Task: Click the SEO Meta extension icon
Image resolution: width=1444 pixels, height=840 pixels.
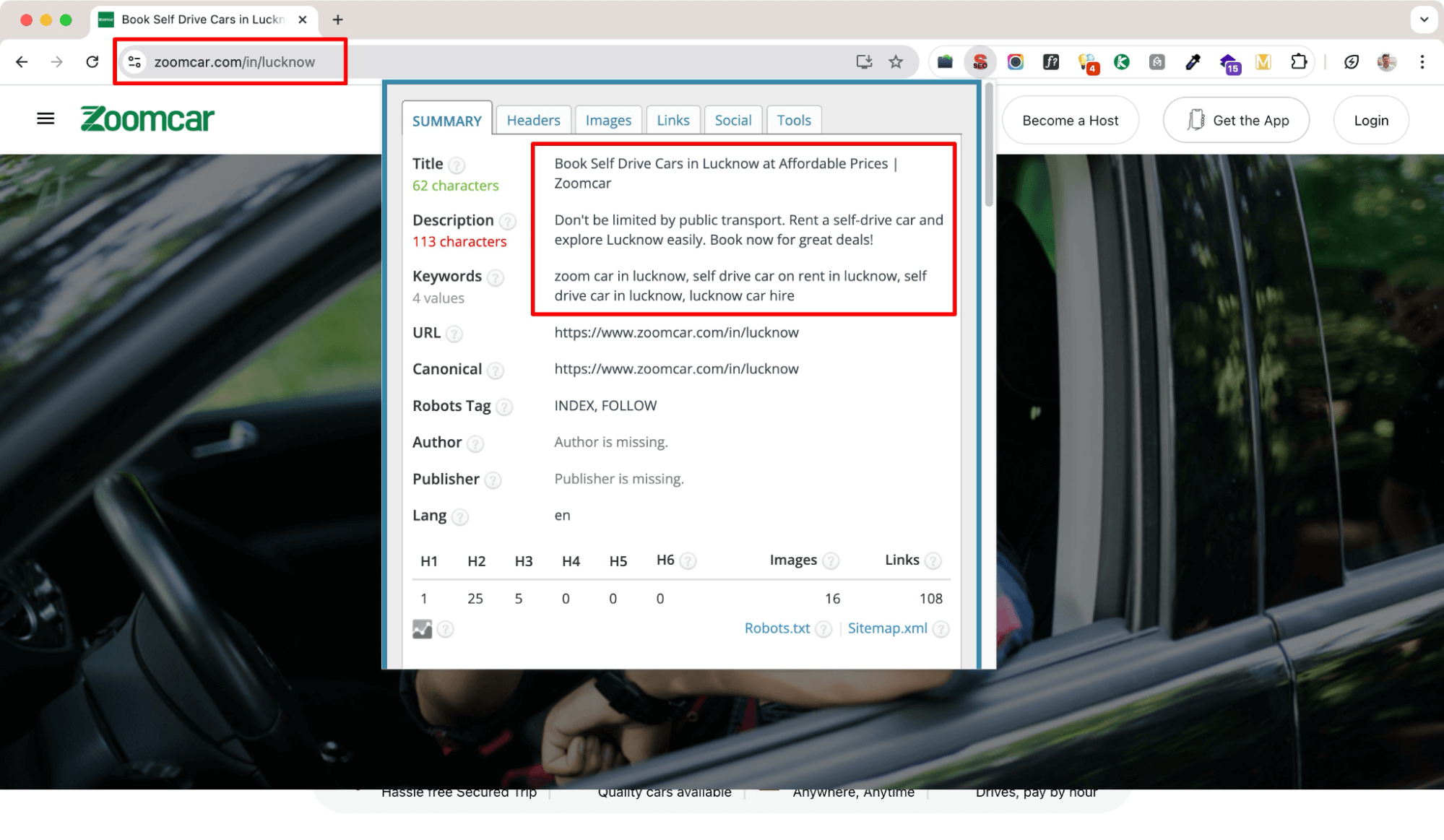Action: coord(980,62)
